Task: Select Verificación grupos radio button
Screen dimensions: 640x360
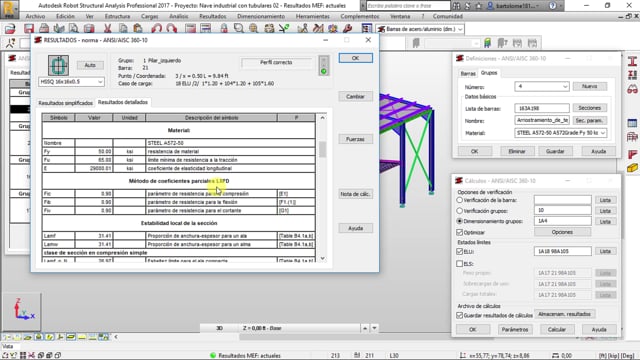Action: [x=460, y=211]
